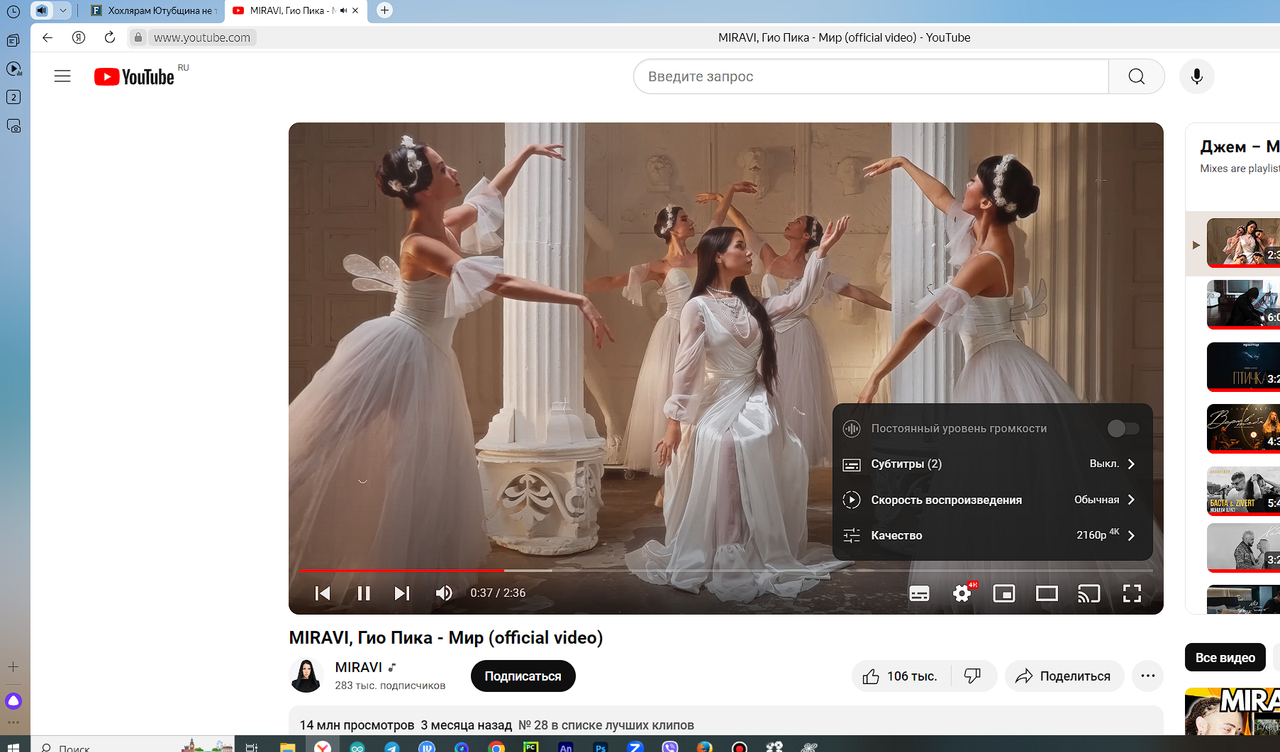1280x752 pixels.
Task: Open Yandex home via Я button
Action: (78, 37)
